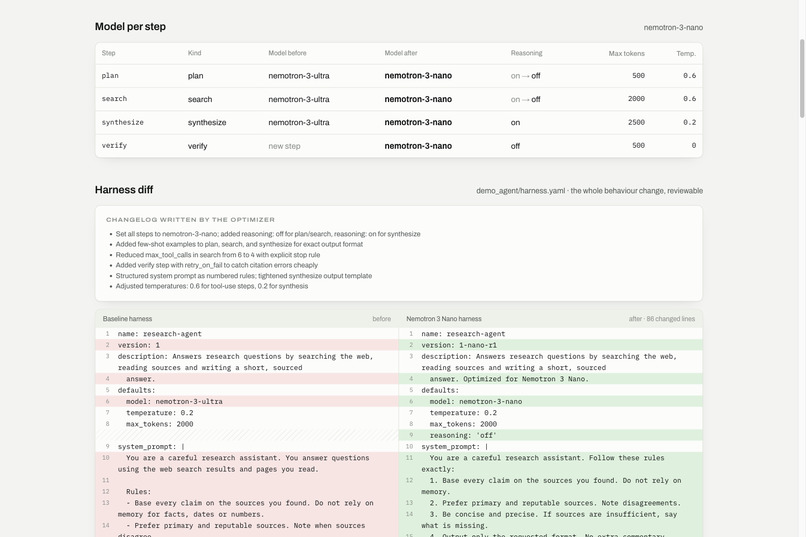Click removed line 'Rules:' in baseline pane
Viewport: 806px width, 537px height.
(x=247, y=492)
